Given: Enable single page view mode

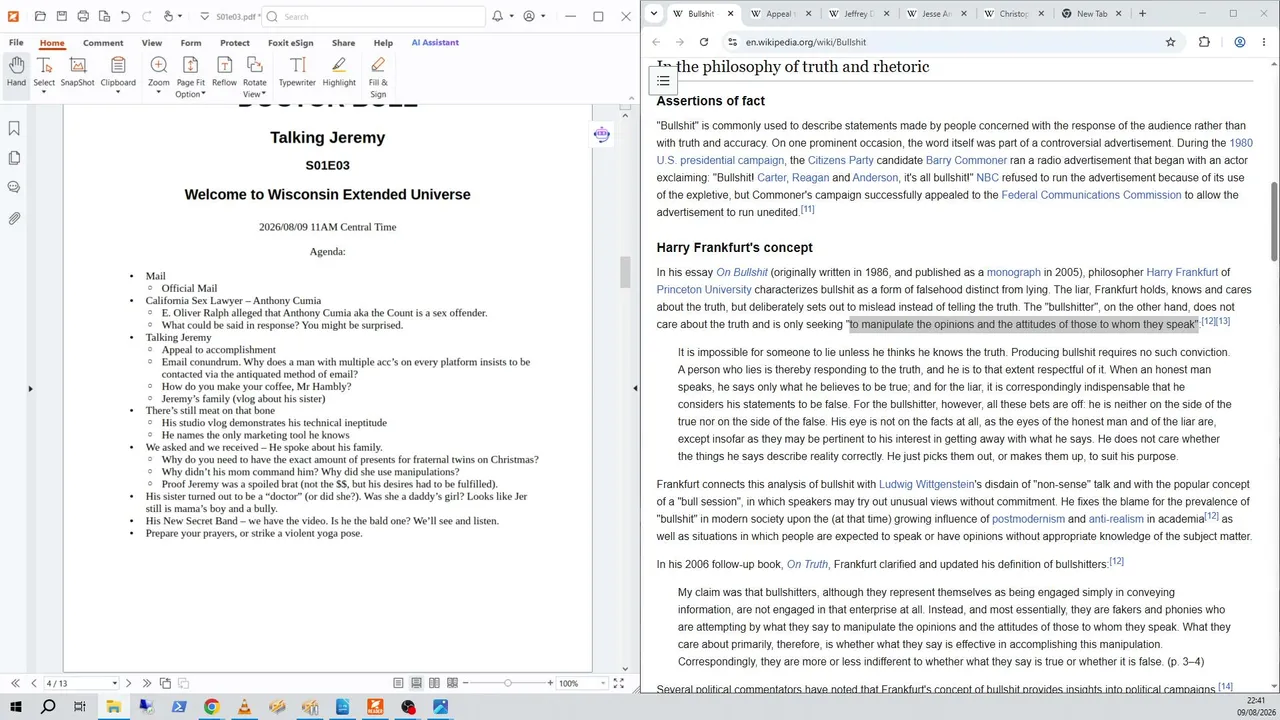Looking at the screenshot, I should click(x=398, y=683).
